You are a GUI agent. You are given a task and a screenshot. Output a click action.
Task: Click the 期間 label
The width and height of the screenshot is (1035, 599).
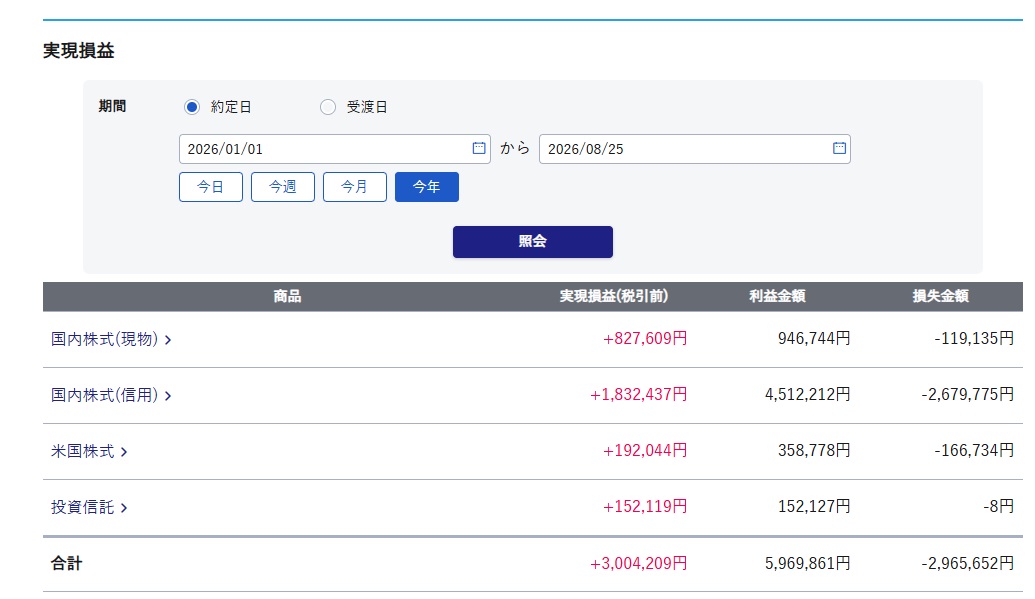click(x=112, y=106)
